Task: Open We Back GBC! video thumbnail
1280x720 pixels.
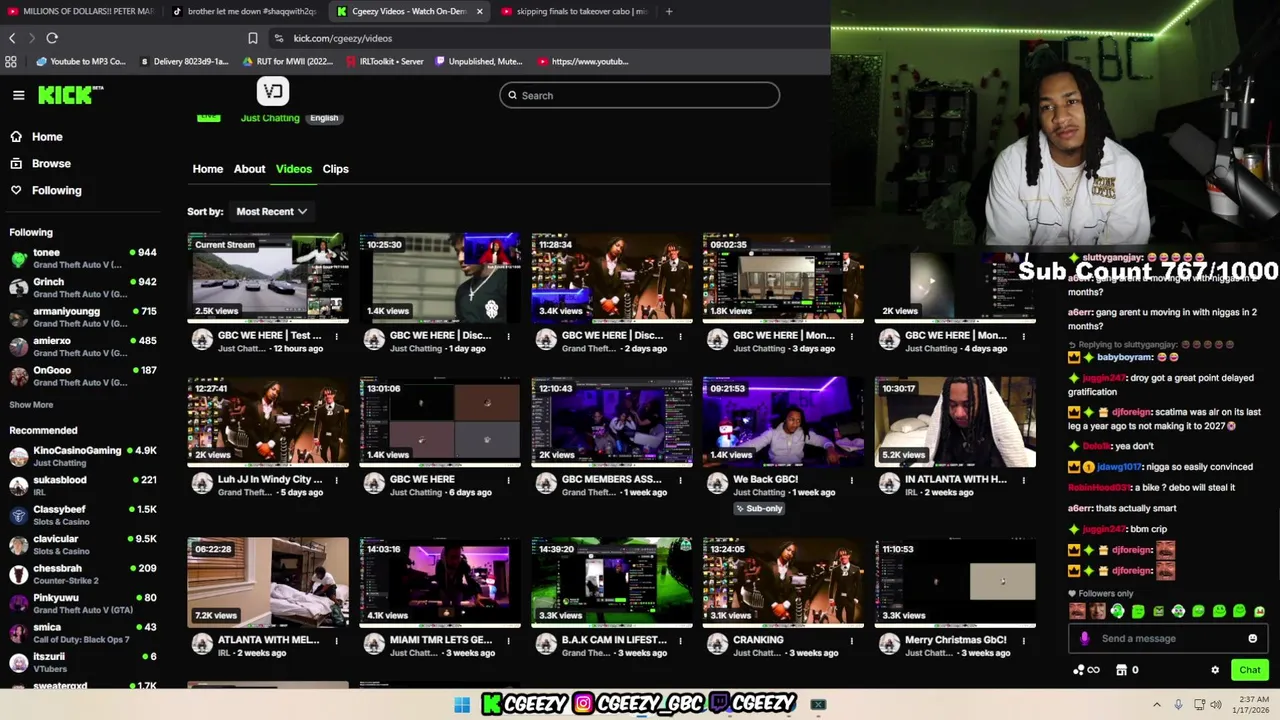Action: (x=783, y=421)
